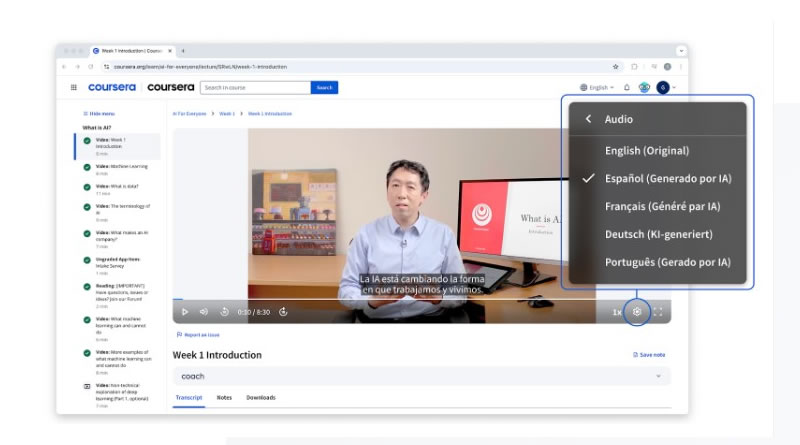The image size is (800, 445).
Task: Switch to the Notes tab
Action: coord(224,398)
